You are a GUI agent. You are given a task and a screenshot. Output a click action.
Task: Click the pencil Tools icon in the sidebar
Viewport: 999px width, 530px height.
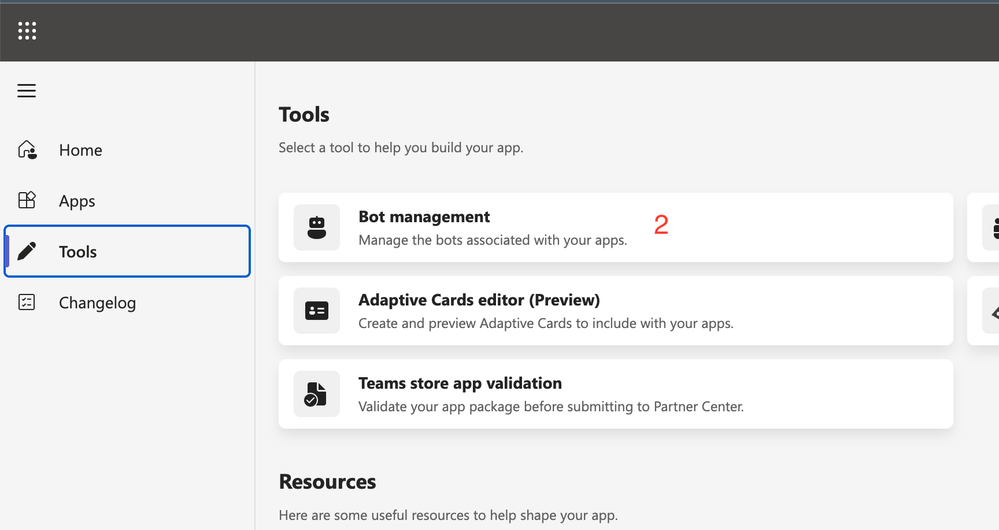click(x=27, y=251)
